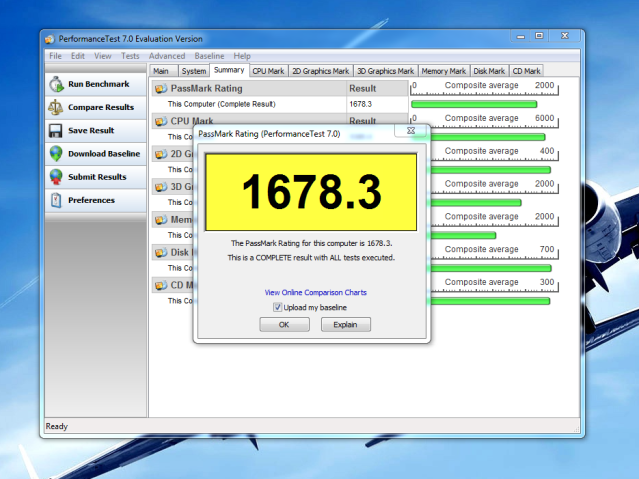Switch to the Memory Mark tab
This screenshot has width=639, height=479.
point(444,71)
